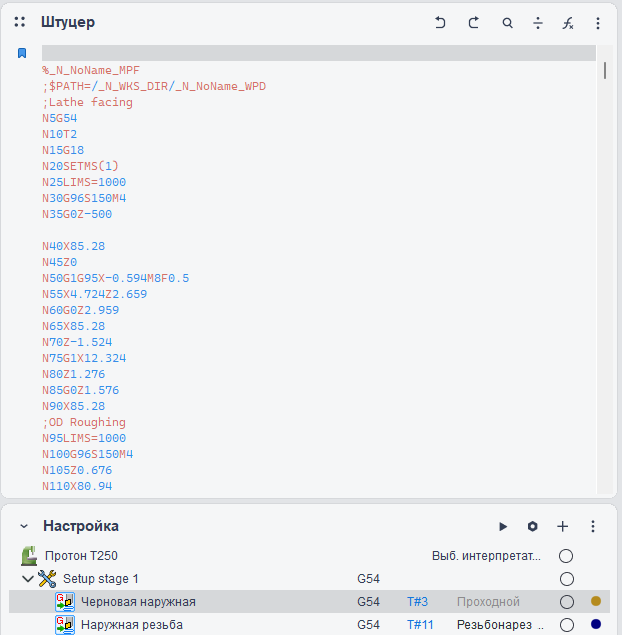
Task: Click the T#11 tool link
Action: [418, 625]
